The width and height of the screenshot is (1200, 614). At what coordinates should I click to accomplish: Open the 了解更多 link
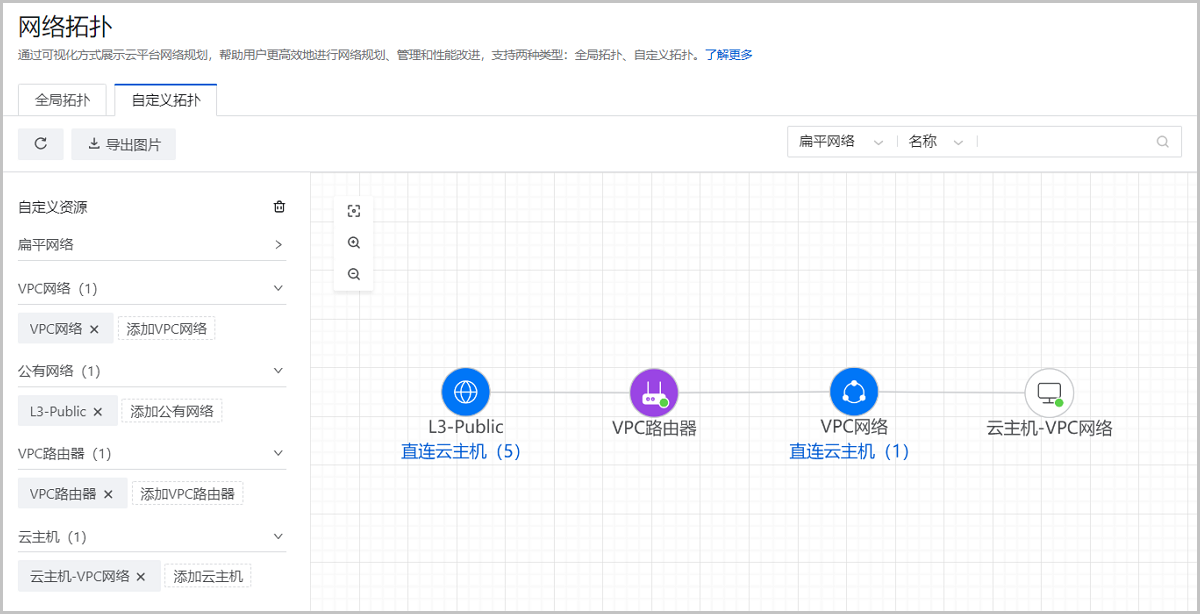tap(728, 55)
